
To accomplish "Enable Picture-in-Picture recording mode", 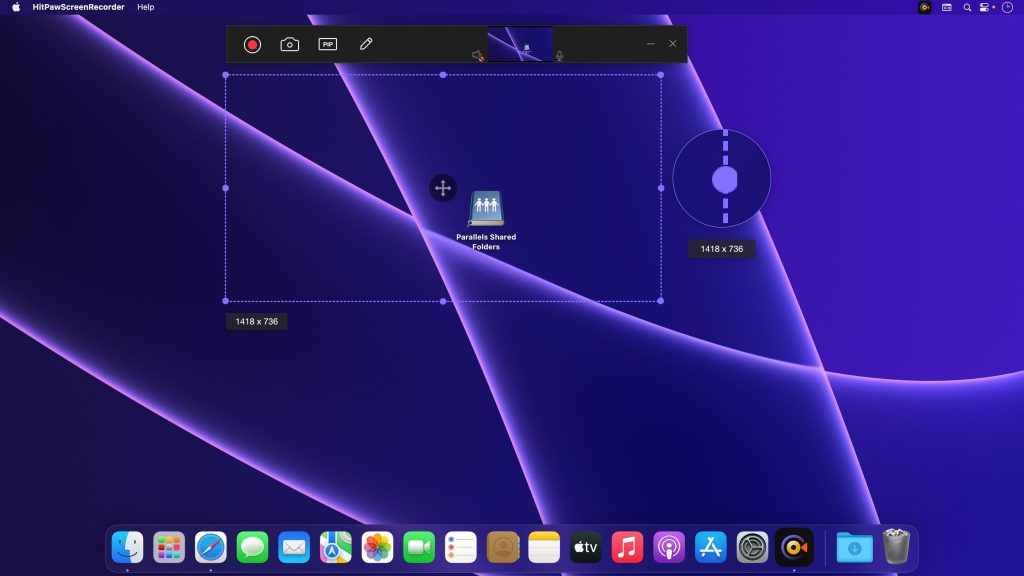I will click(x=326, y=44).
